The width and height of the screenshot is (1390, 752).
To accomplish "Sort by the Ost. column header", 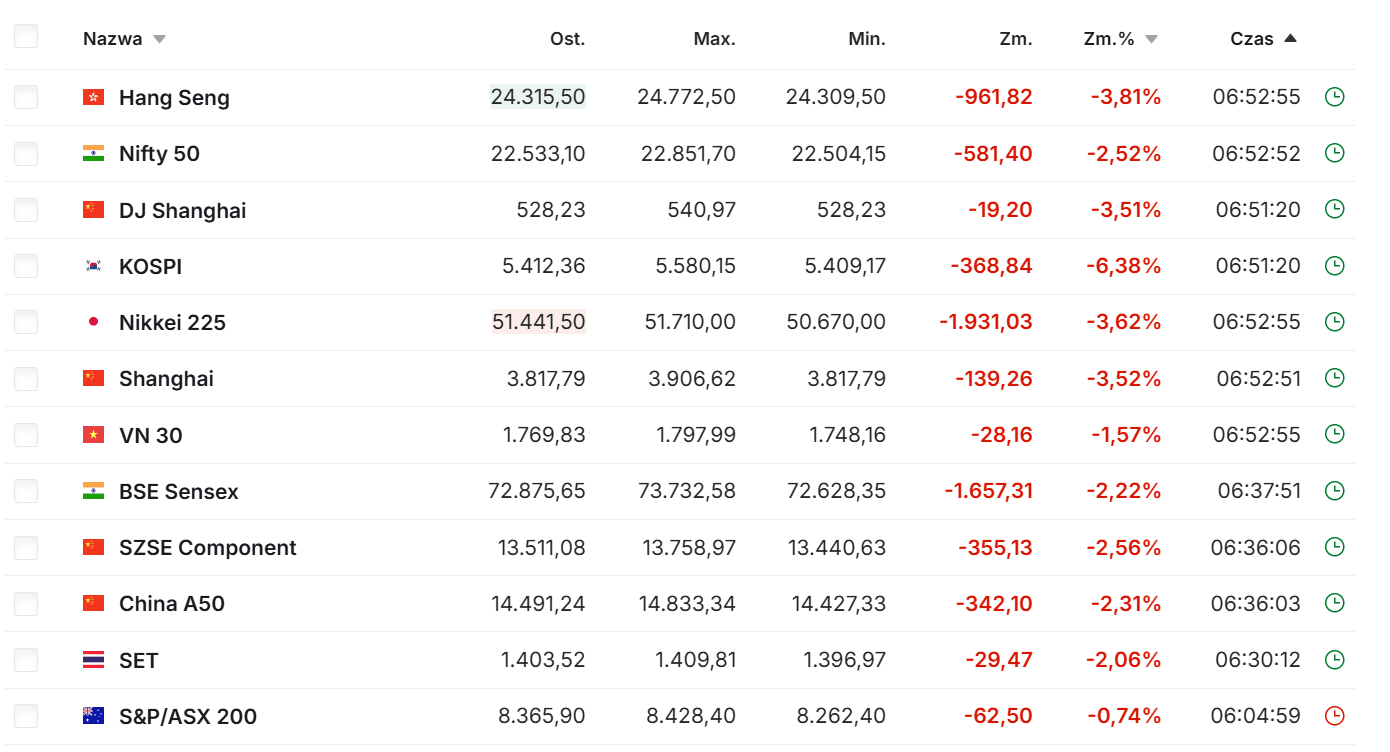I will click(x=567, y=39).
